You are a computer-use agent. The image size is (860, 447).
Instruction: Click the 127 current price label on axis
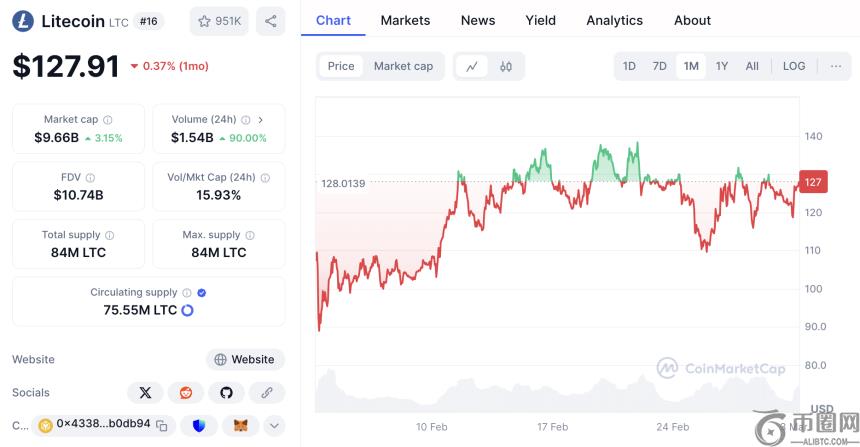813,182
